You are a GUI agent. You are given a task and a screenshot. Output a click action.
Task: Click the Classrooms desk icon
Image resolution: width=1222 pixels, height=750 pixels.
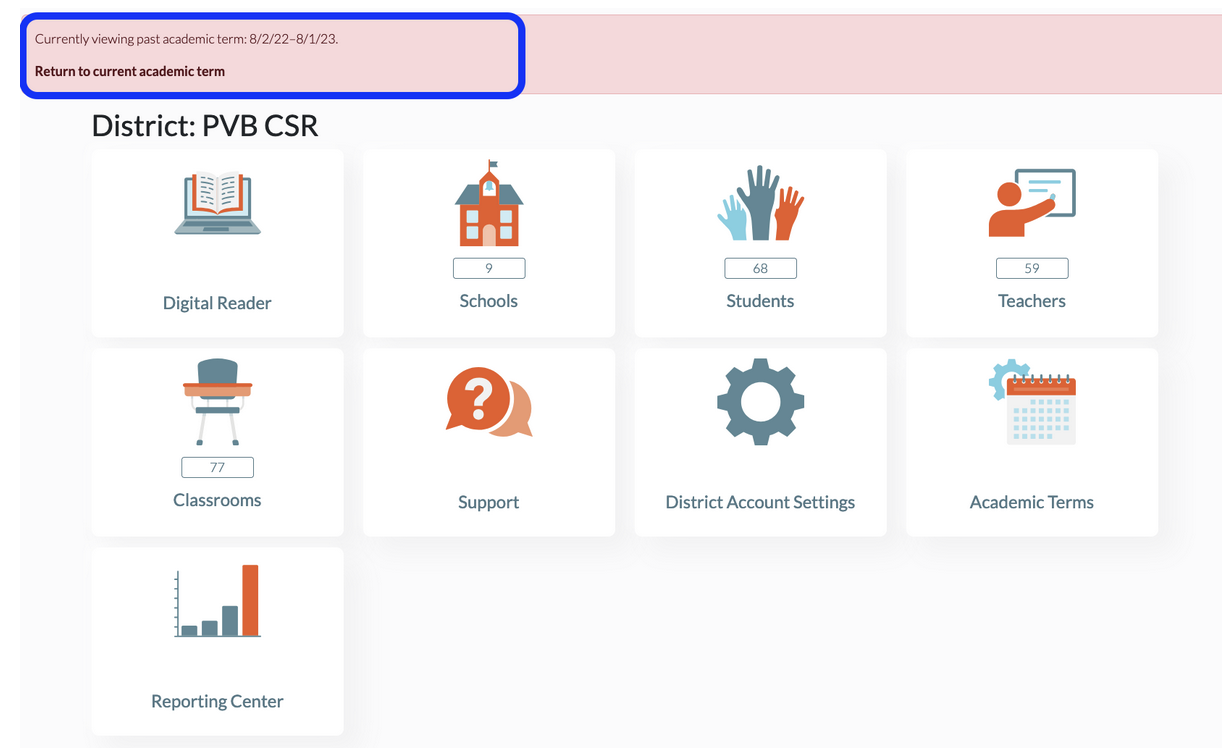[x=217, y=402]
